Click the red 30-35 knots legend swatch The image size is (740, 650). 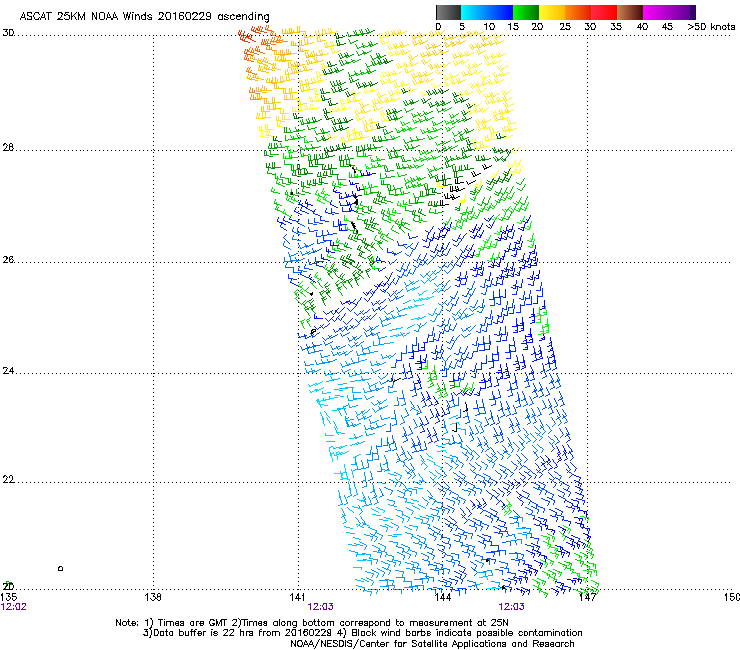[x=604, y=12]
